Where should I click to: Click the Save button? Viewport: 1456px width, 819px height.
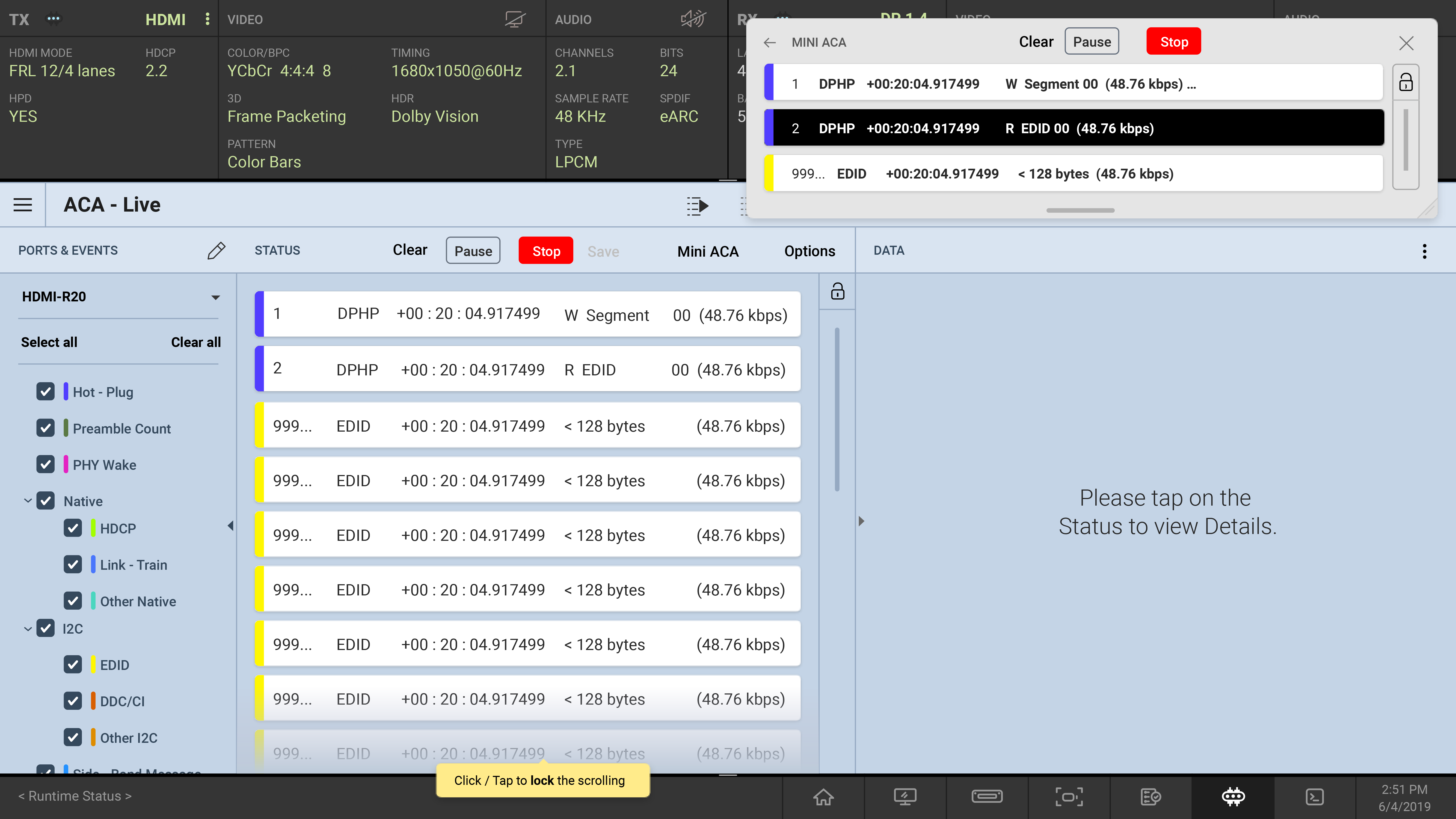click(x=603, y=251)
